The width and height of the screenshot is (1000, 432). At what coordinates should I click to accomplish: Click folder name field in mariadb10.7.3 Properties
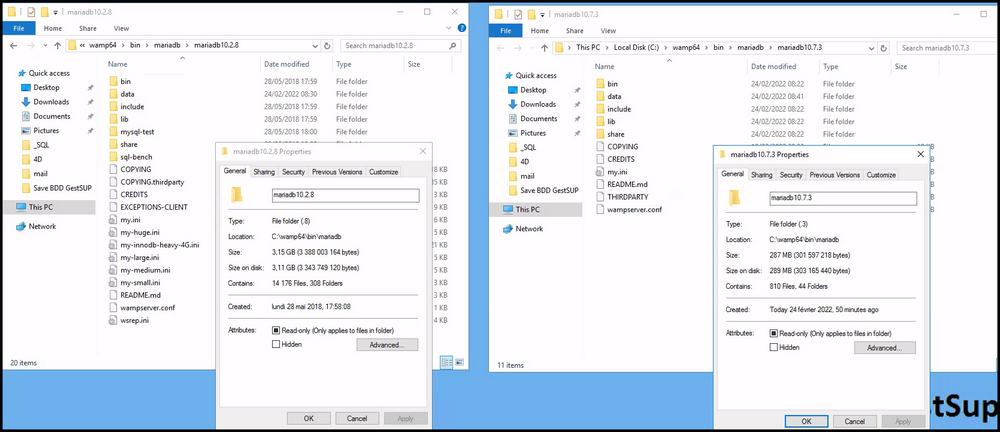[x=843, y=198]
